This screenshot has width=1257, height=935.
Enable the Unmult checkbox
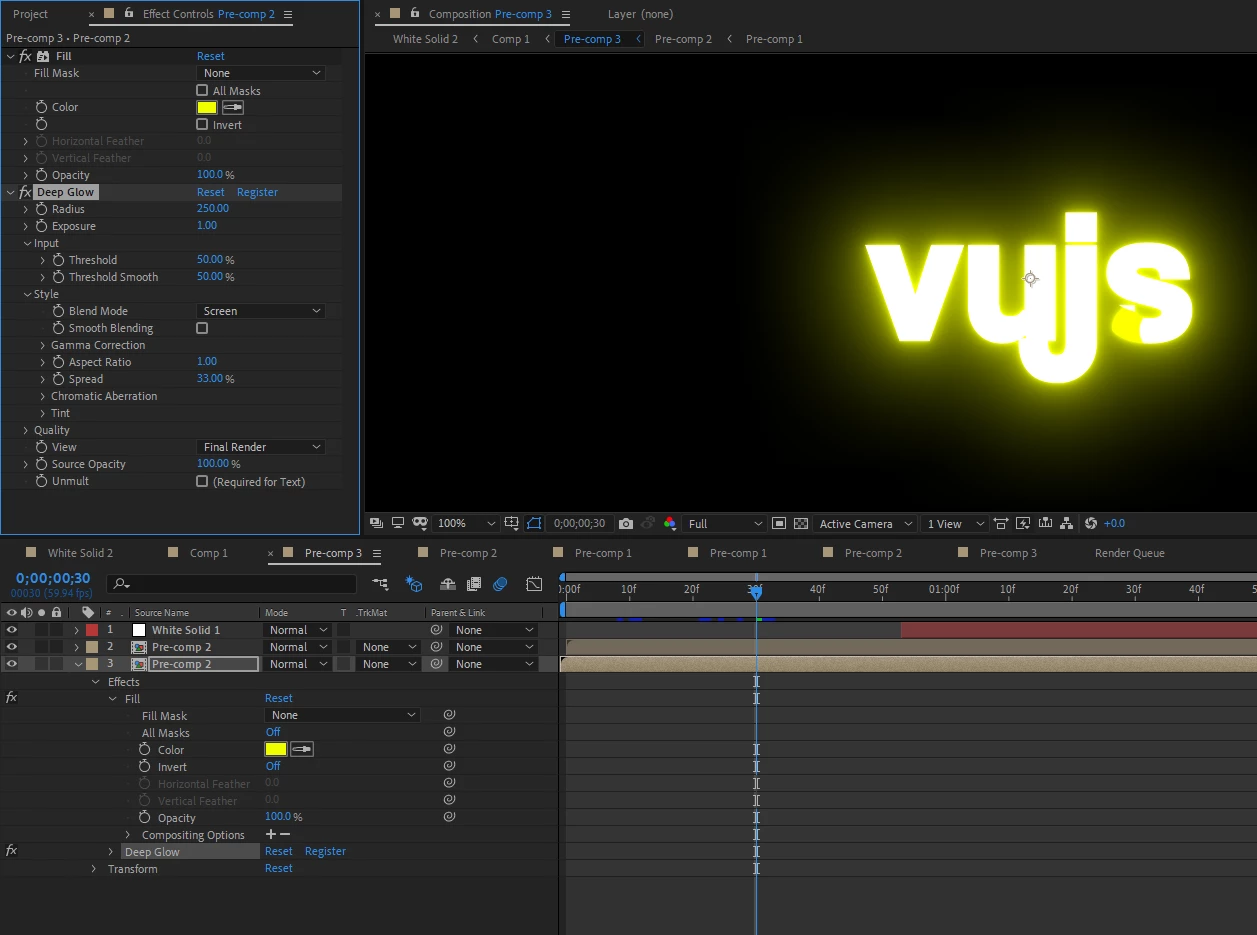202,481
